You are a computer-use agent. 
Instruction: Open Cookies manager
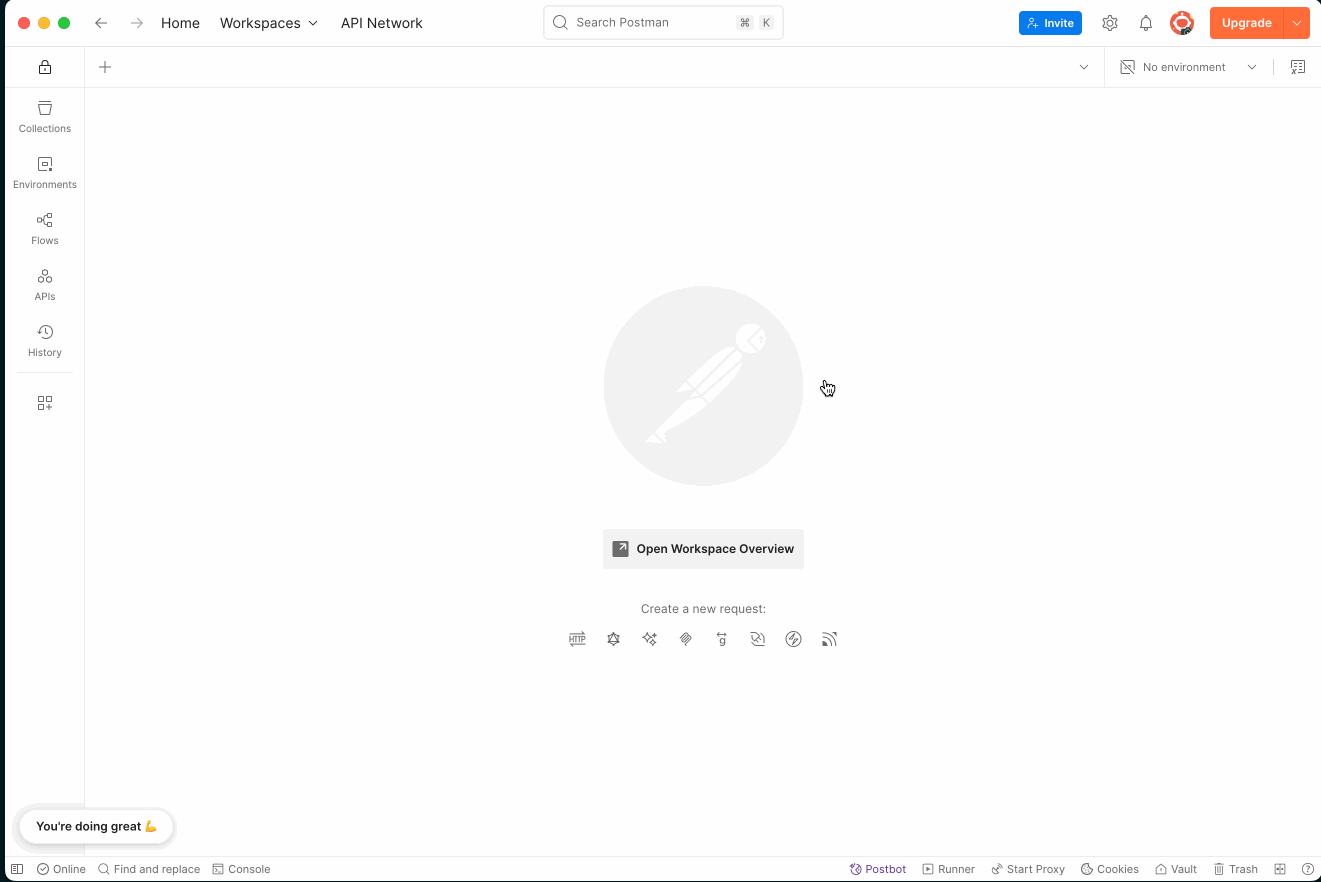1110,869
